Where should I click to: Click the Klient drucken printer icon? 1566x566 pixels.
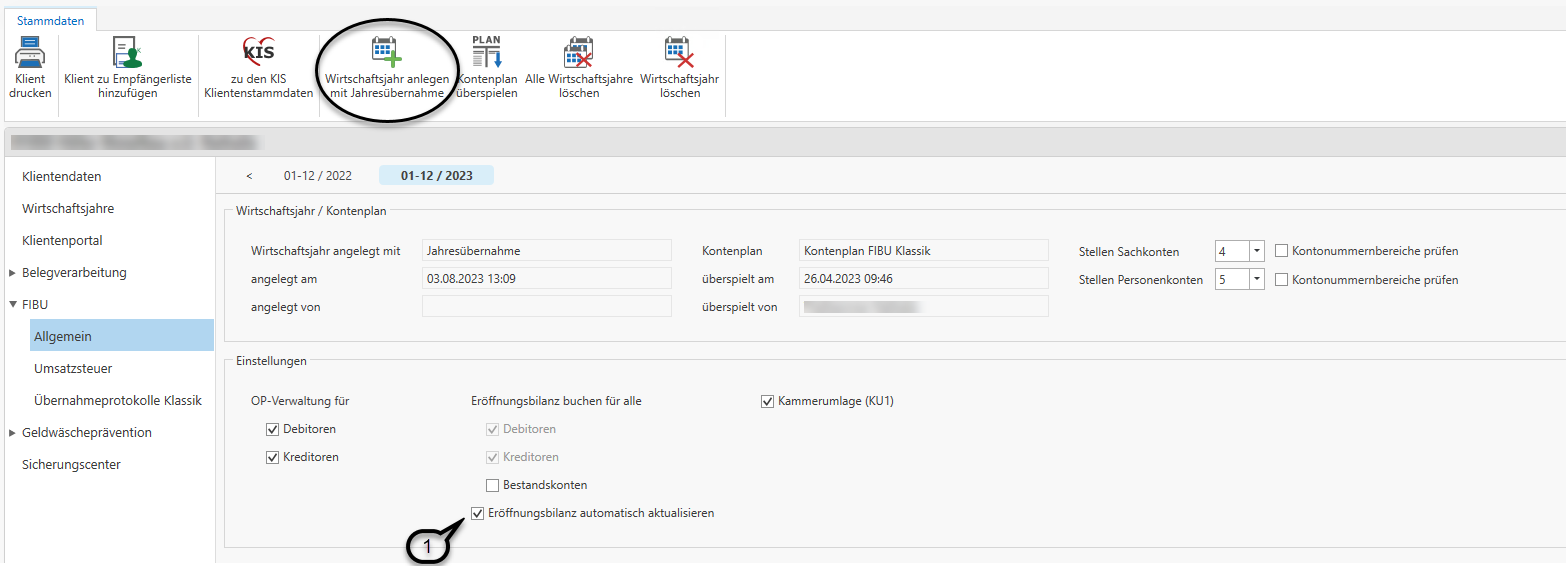click(x=30, y=52)
